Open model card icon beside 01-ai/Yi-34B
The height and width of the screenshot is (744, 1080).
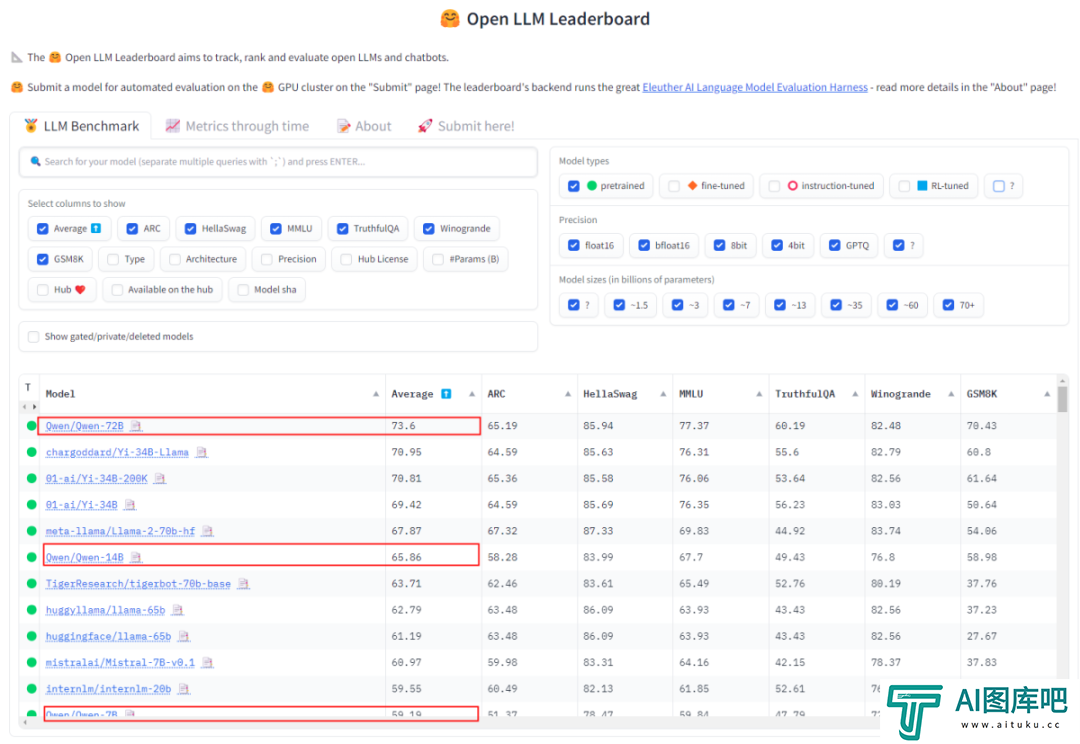pyautogui.click(x=130, y=504)
